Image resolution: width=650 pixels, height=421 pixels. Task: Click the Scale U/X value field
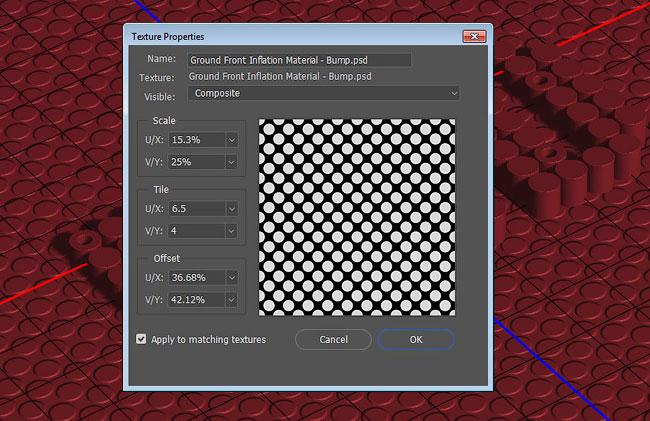pyautogui.click(x=197, y=140)
